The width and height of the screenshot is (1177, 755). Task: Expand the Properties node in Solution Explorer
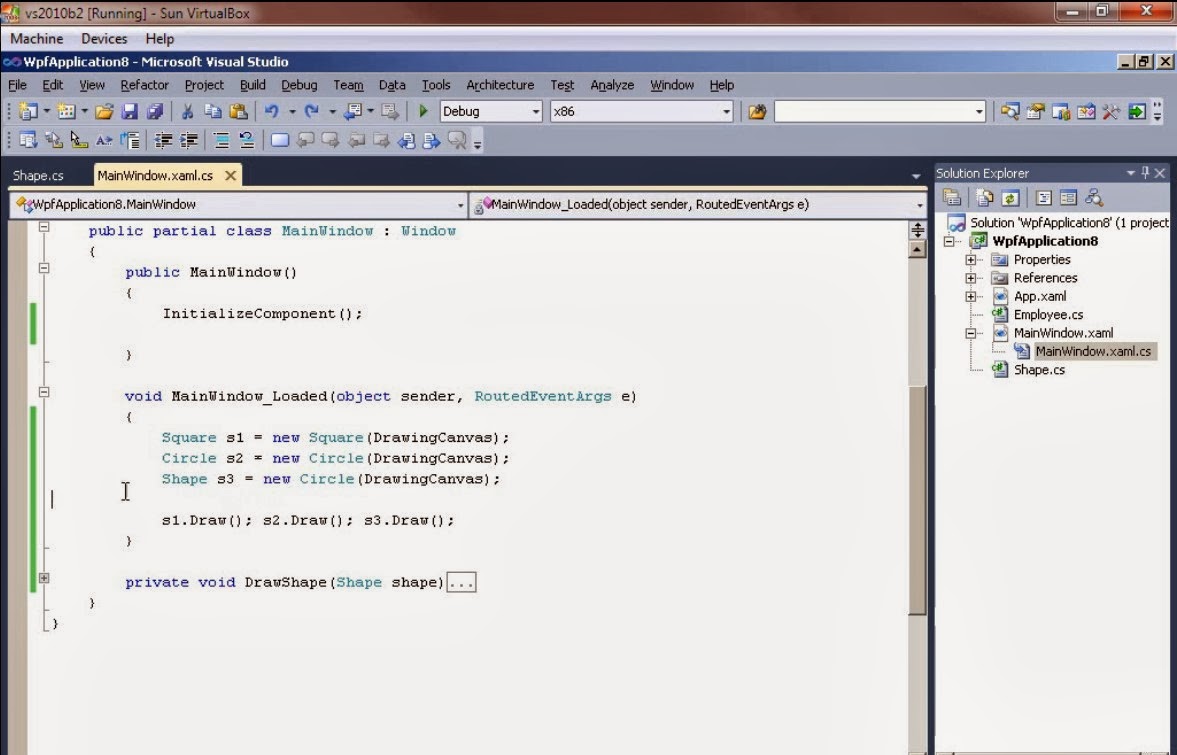[971, 260]
